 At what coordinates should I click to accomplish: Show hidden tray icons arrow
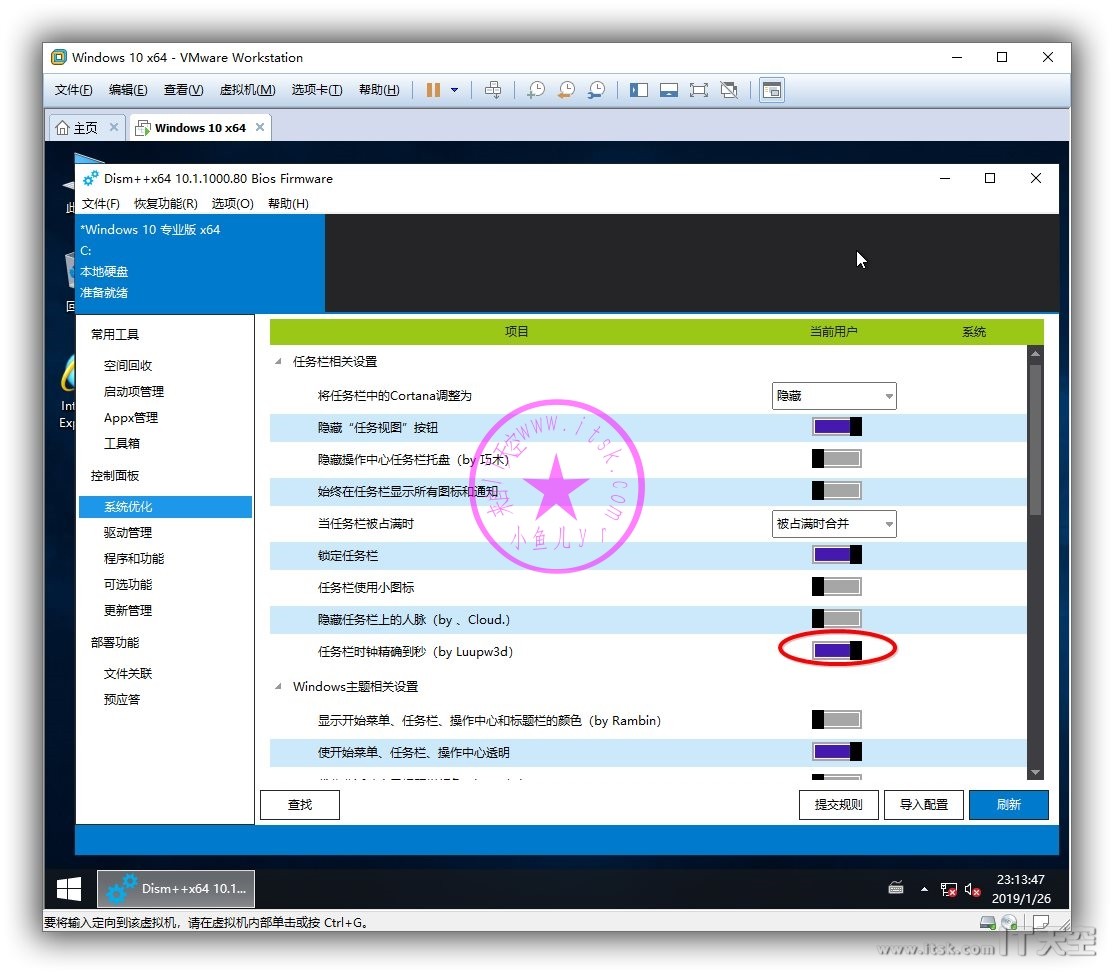click(x=924, y=889)
